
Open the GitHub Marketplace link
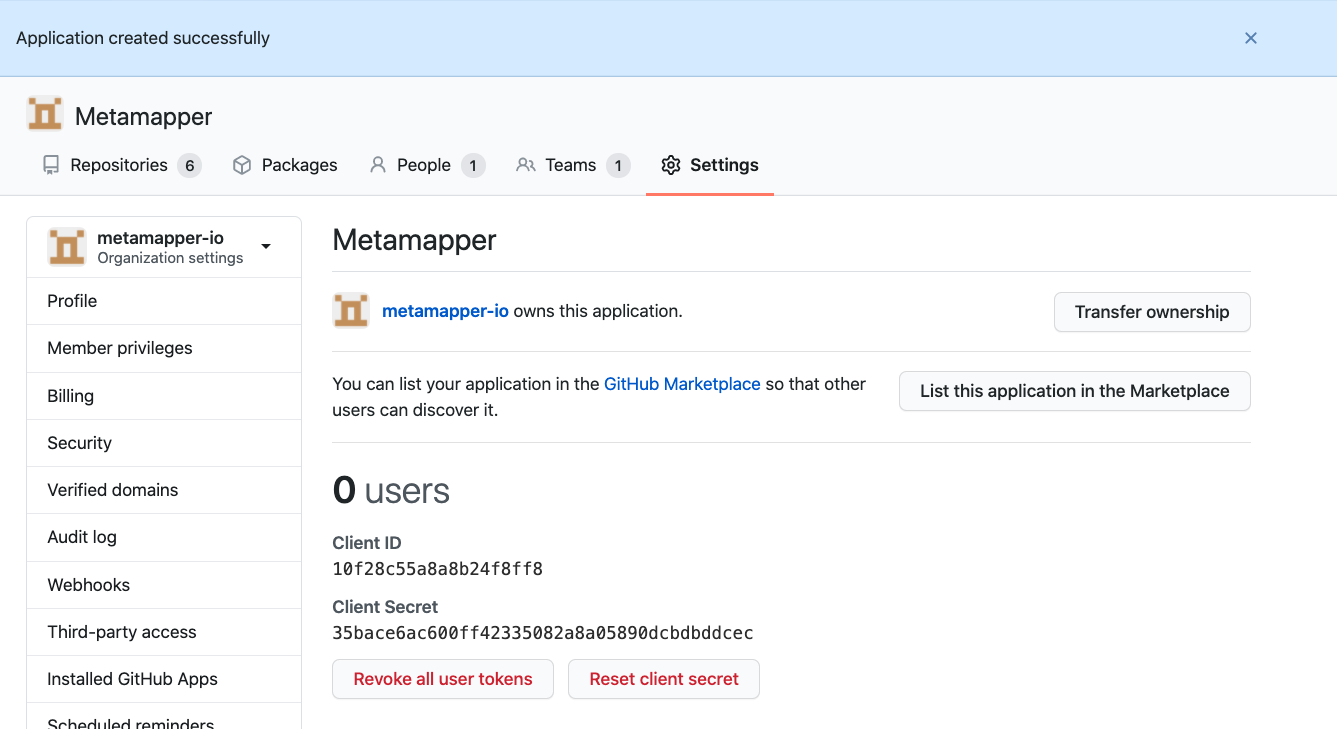pyautogui.click(x=682, y=384)
